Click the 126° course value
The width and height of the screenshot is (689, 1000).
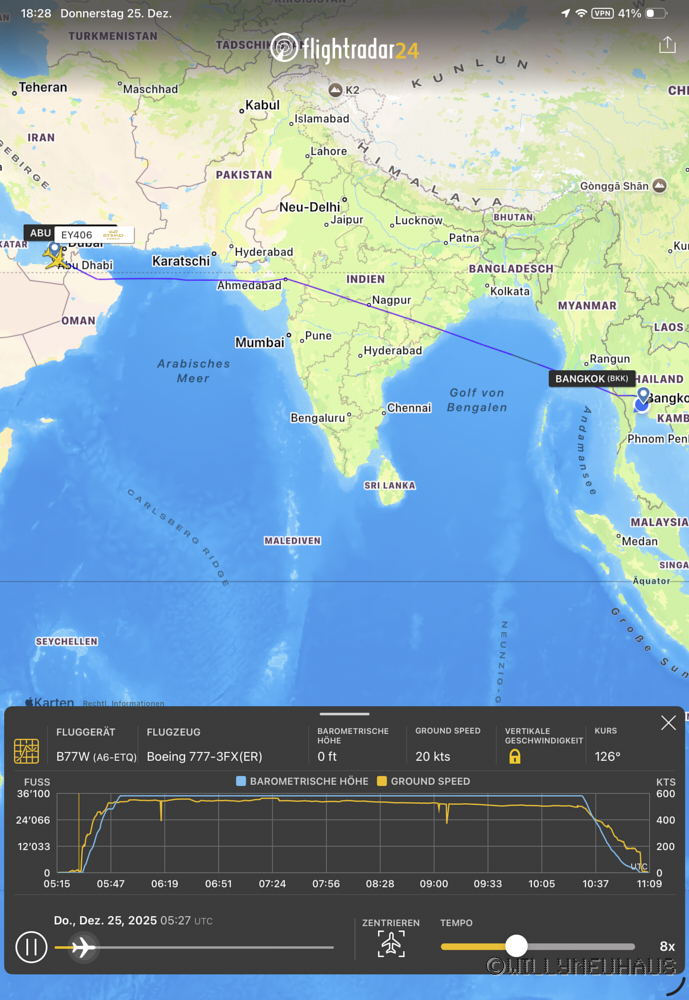pos(607,757)
